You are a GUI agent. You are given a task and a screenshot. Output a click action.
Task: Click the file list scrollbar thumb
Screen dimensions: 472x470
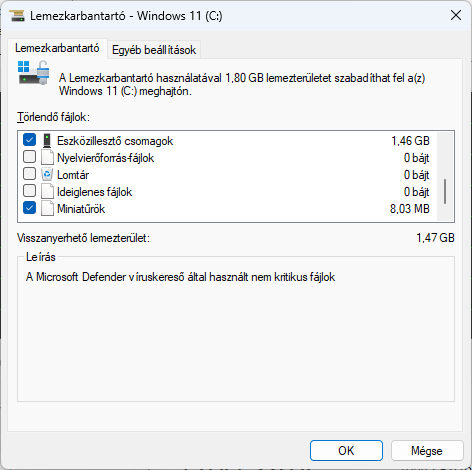click(445, 191)
